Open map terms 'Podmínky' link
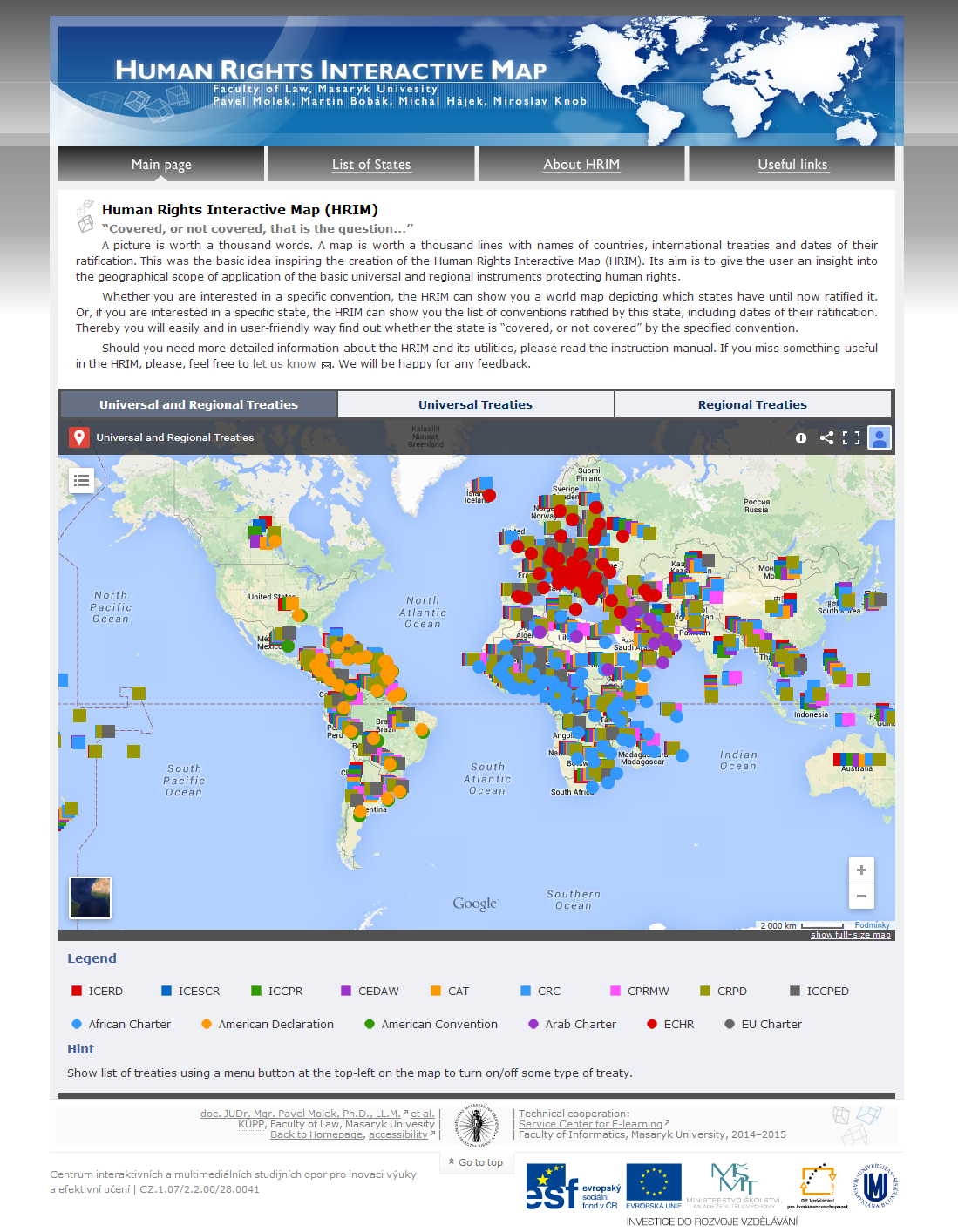 (x=873, y=925)
